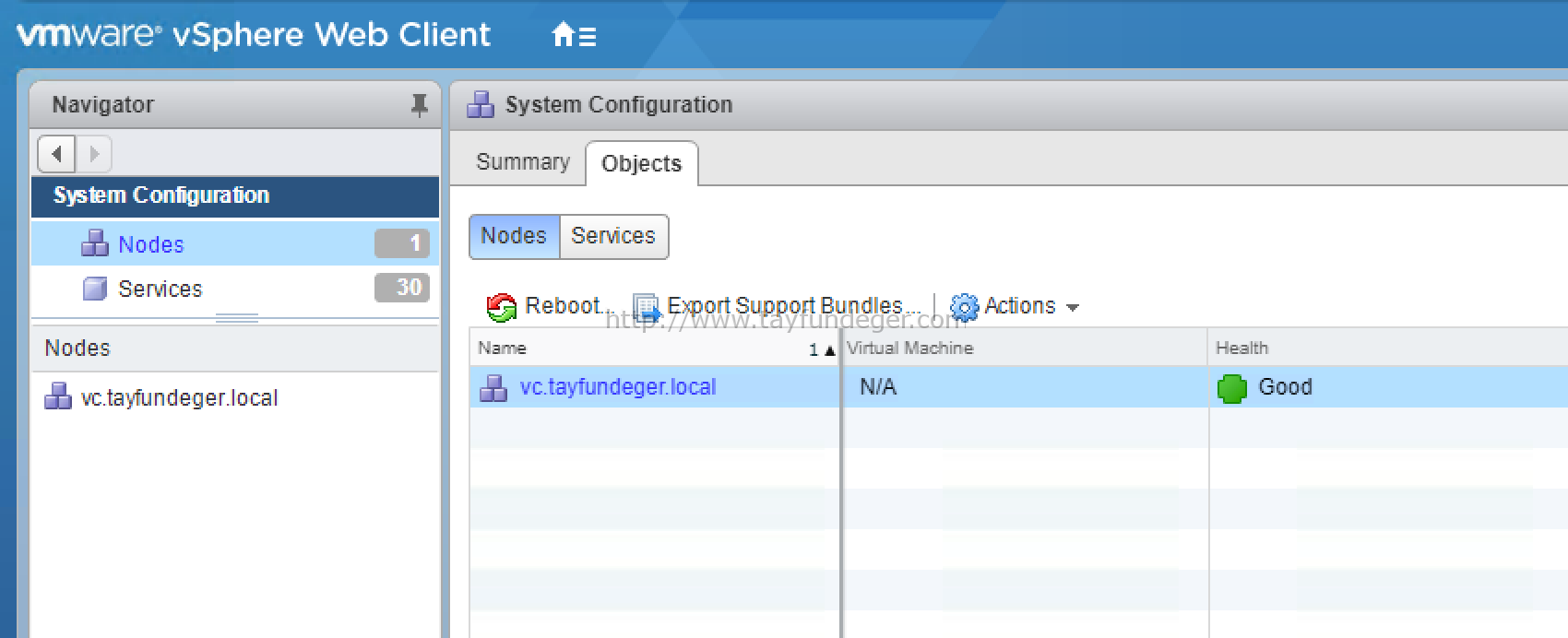Open the Actions dropdown menu
This screenshot has width=1568, height=638.
click(1015, 306)
